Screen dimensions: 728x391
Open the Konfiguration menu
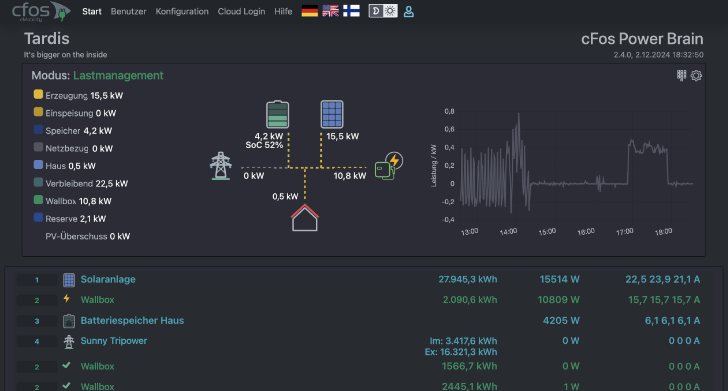[182, 12]
